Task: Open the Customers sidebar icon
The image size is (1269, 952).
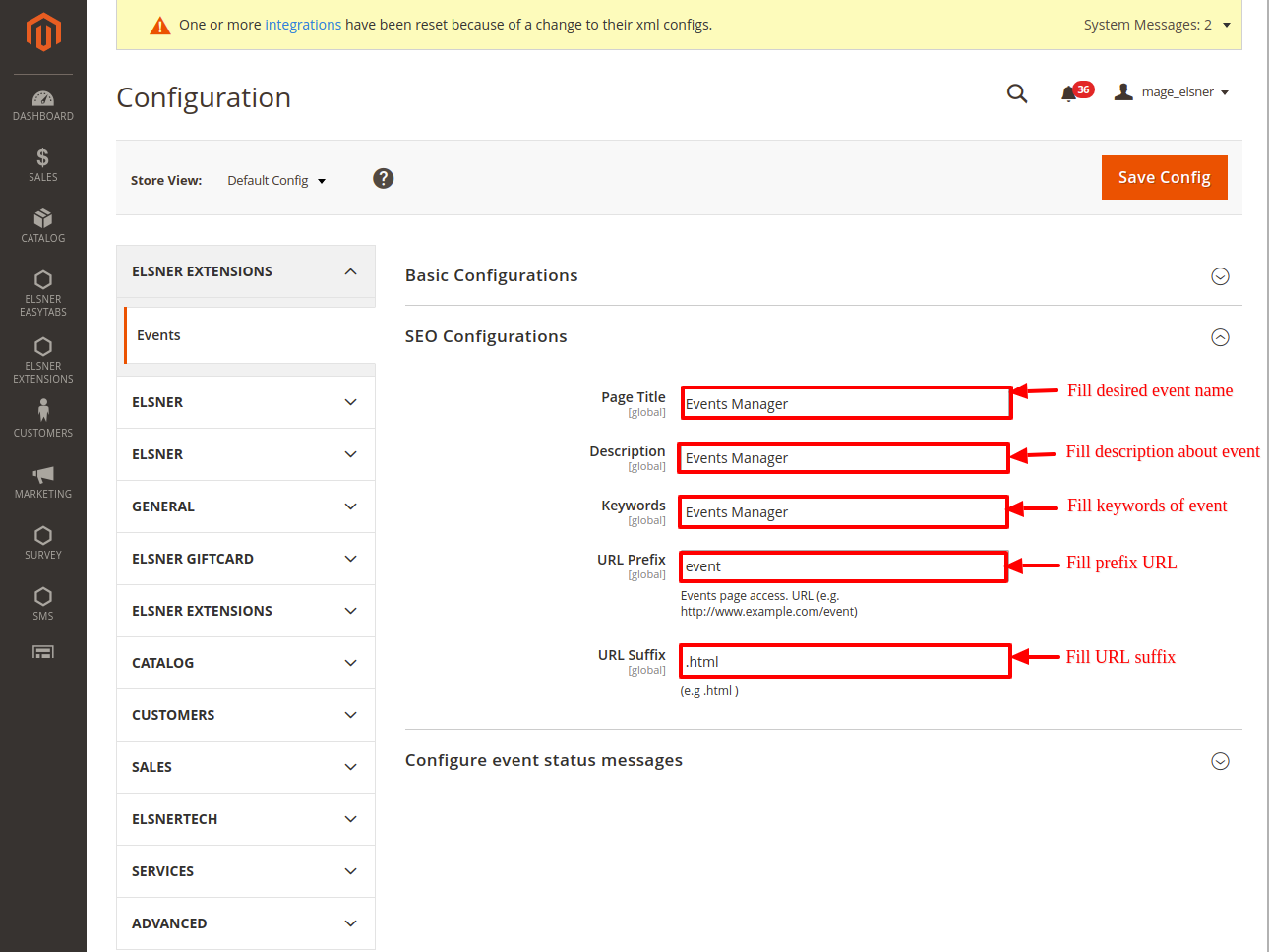Action: coord(42,418)
